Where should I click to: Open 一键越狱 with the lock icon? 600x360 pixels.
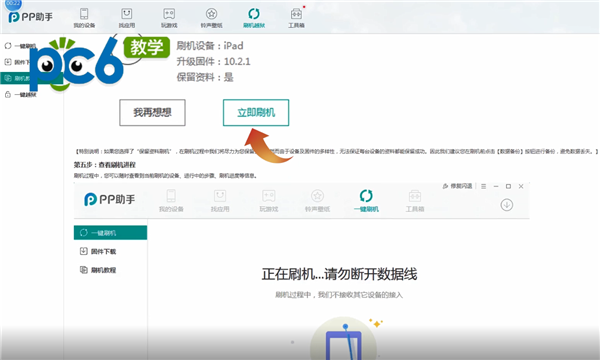click(21, 94)
